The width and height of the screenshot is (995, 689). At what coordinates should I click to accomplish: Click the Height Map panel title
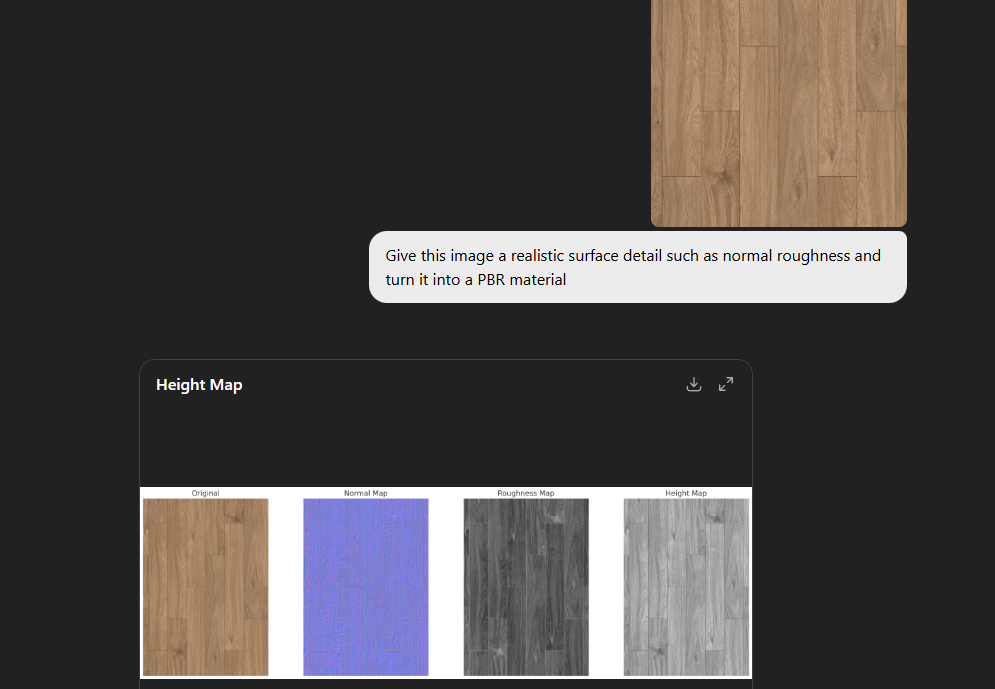click(x=199, y=384)
